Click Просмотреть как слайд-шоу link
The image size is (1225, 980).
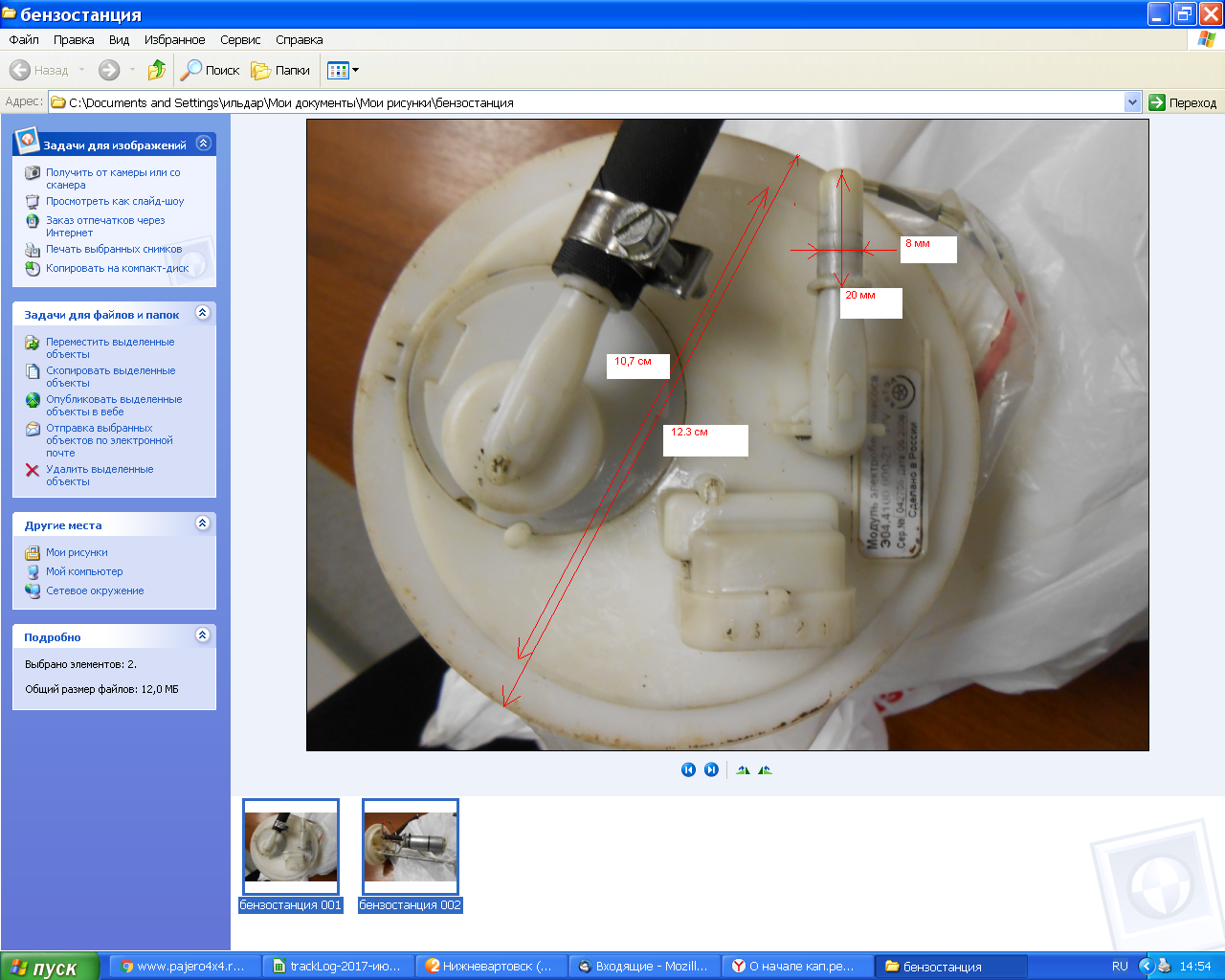click(115, 202)
